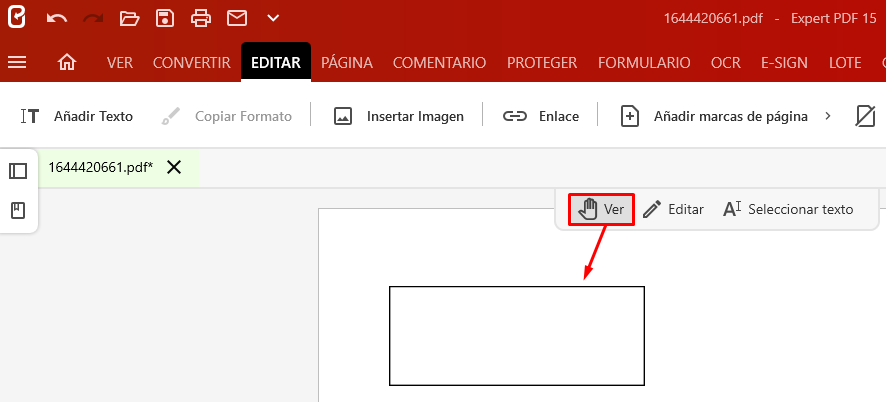Send PDF by email envelope icon
886x402 pixels.
(237, 18)
